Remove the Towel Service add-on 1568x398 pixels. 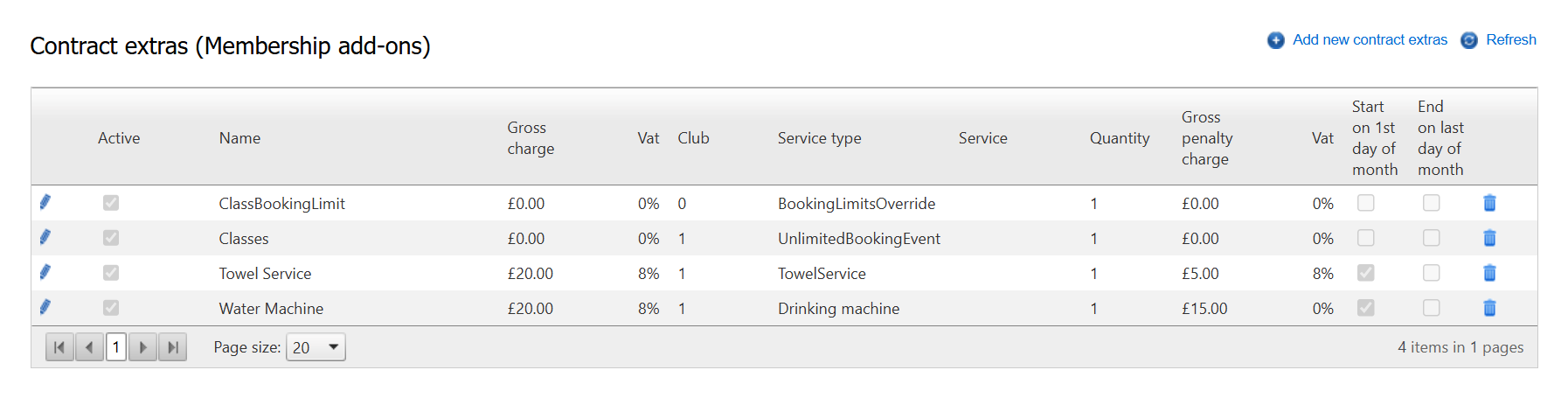click(x=1489, y=273)
